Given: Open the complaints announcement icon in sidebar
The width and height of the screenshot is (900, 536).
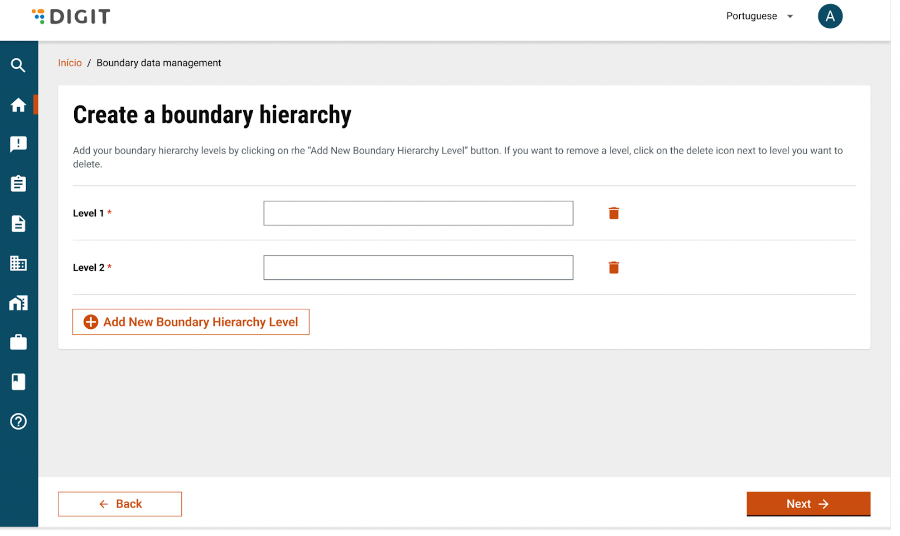Looking at the screenshot, I should (x=18, y=144).
